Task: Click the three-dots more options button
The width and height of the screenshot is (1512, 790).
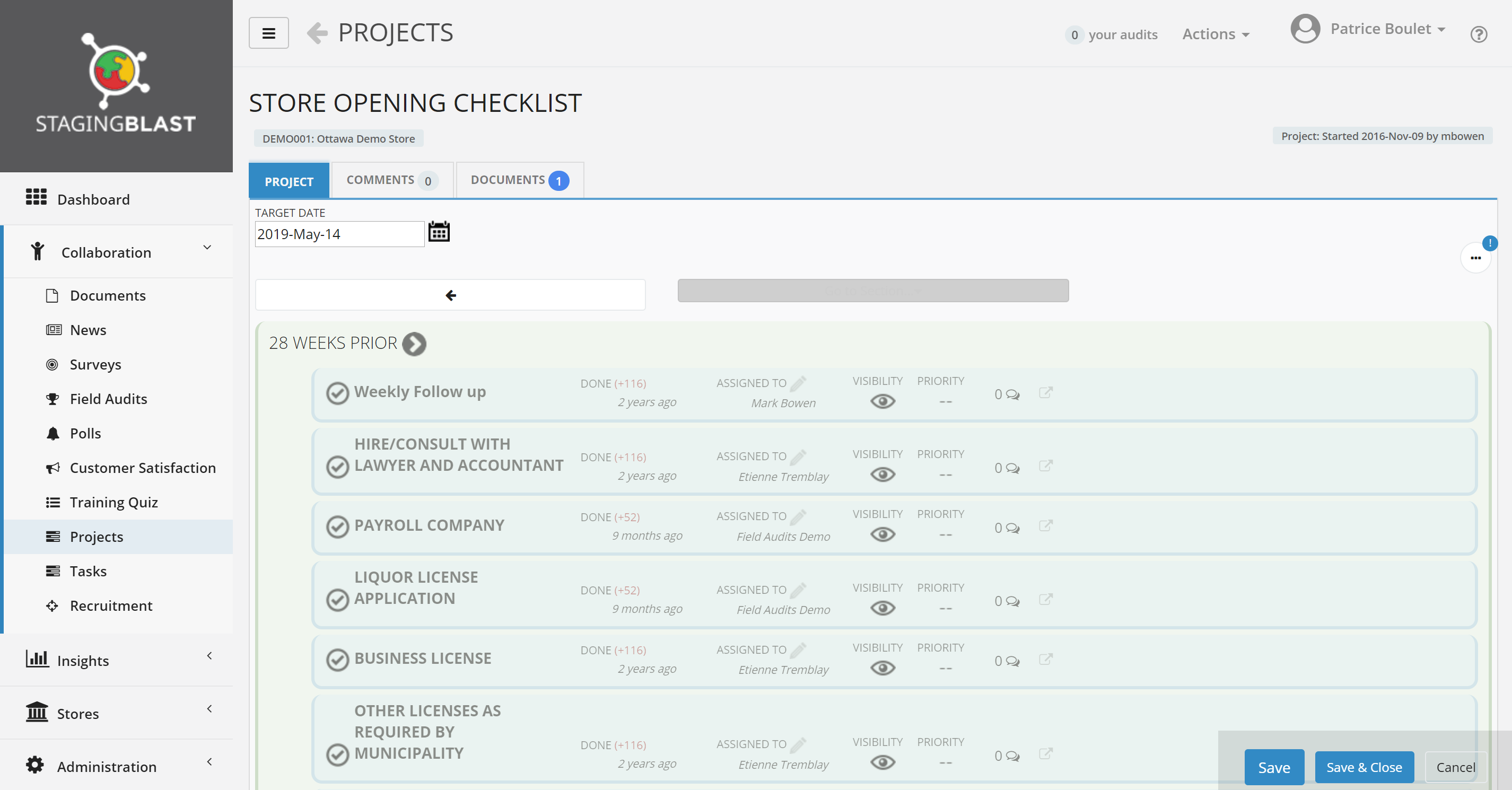Action: click(x=1475, y=258)
